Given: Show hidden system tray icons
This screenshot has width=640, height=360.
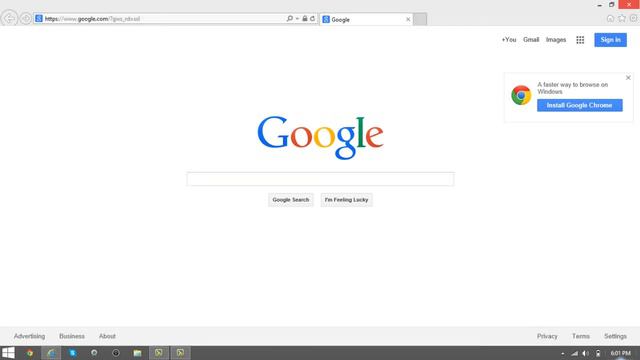Looking at the screenshot, I should tap(562, 353).
